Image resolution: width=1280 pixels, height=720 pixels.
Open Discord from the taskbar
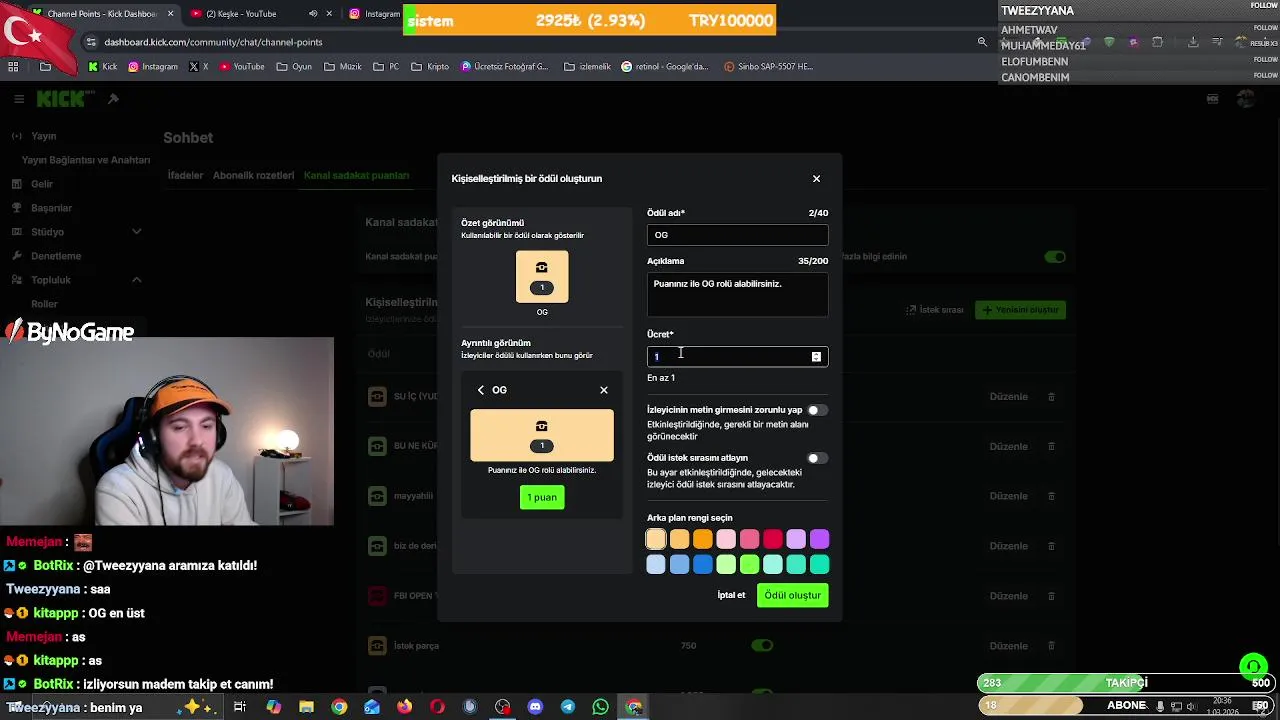(535, 707)
